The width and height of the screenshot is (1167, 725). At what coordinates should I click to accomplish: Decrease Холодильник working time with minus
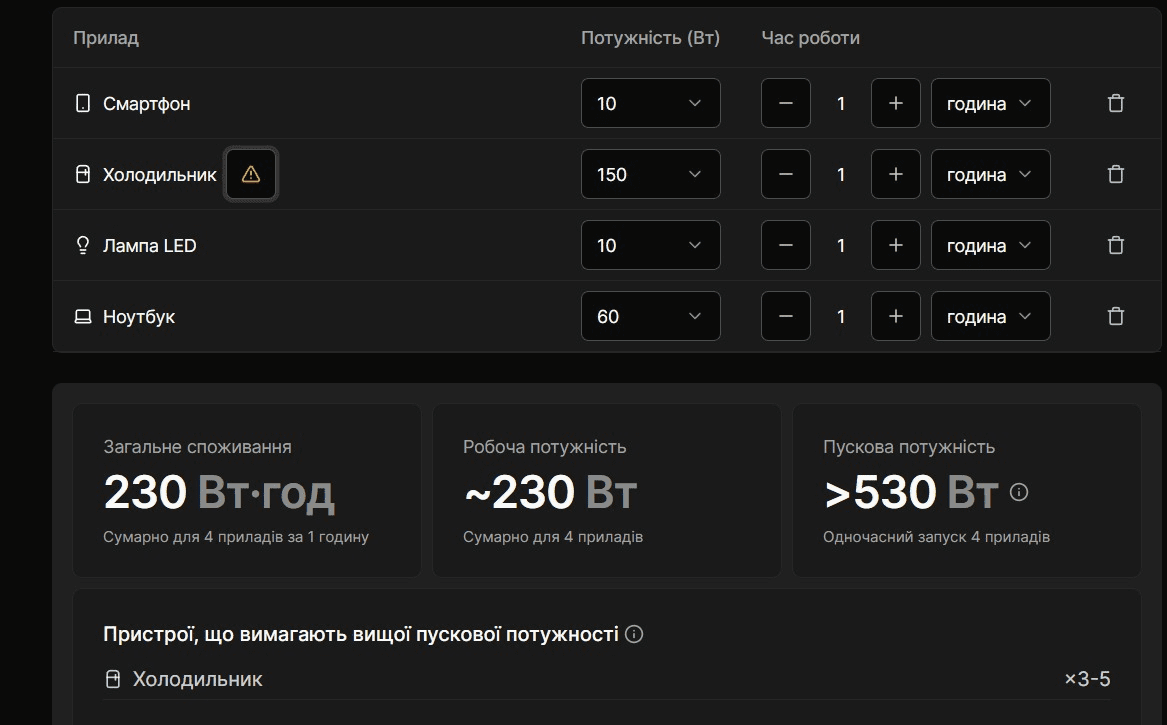pyautogui.click(x=785, y=174)
